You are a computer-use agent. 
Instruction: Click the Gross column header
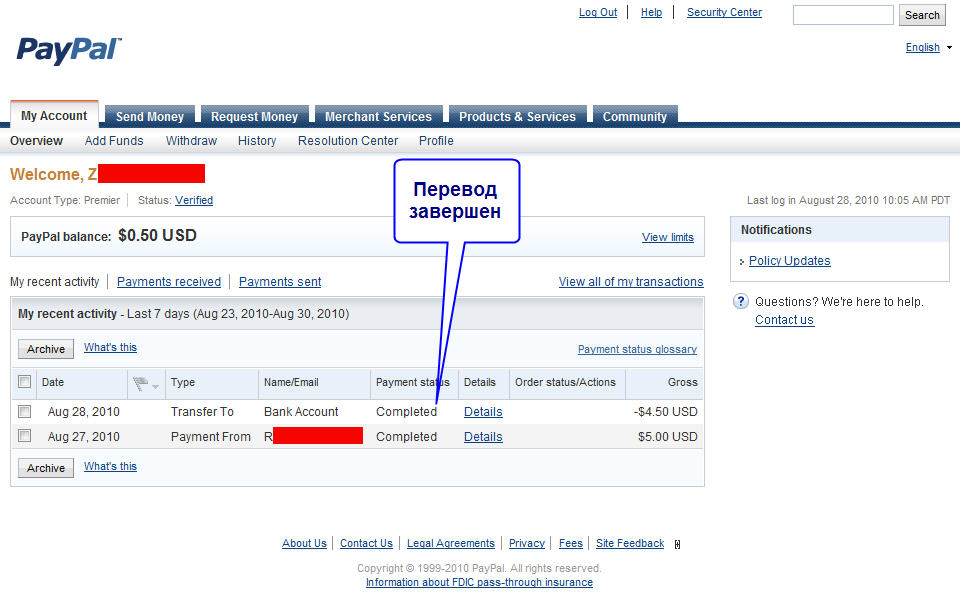683,382
